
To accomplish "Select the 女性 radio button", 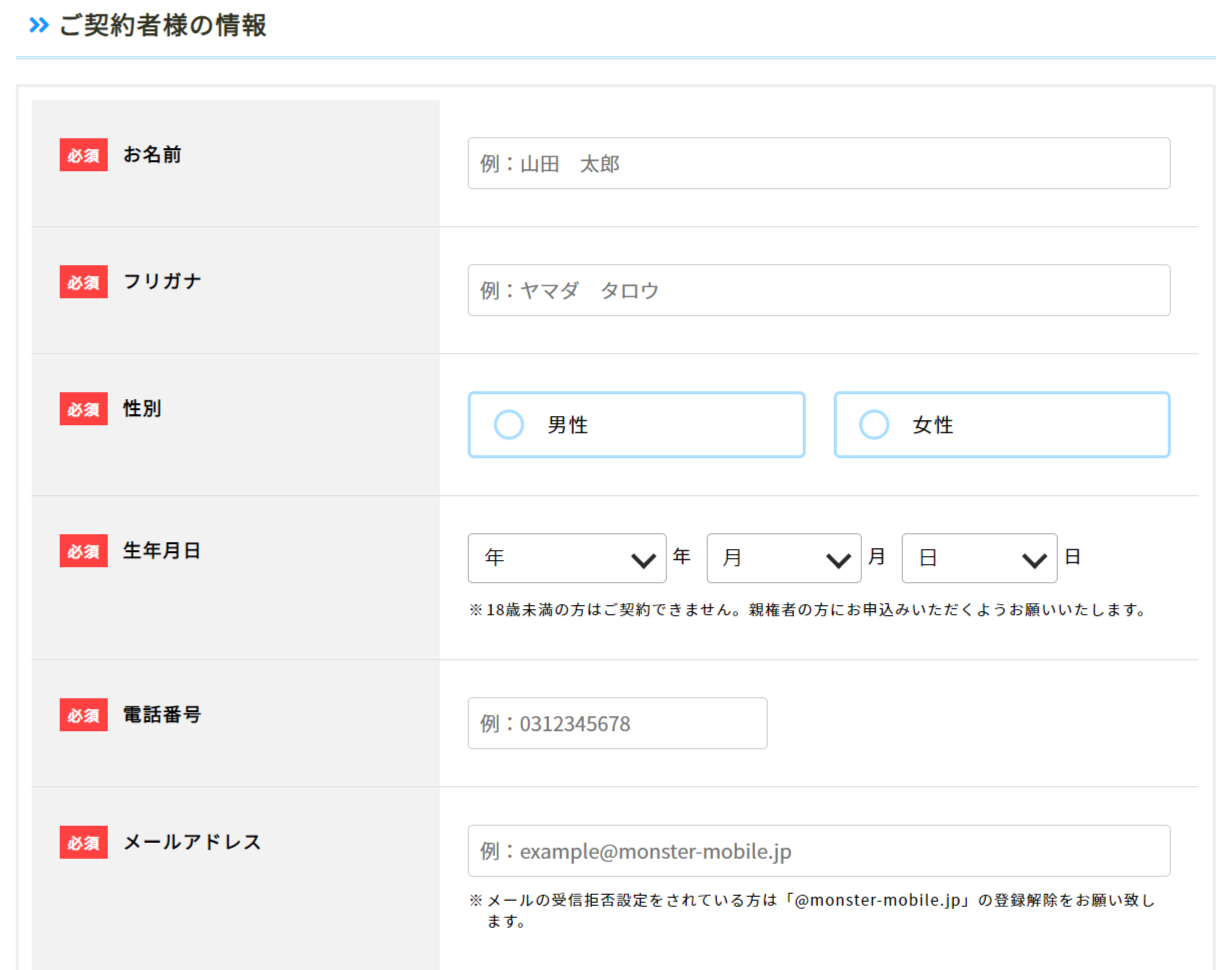I will pyautogui.click(x=873, y=424).
